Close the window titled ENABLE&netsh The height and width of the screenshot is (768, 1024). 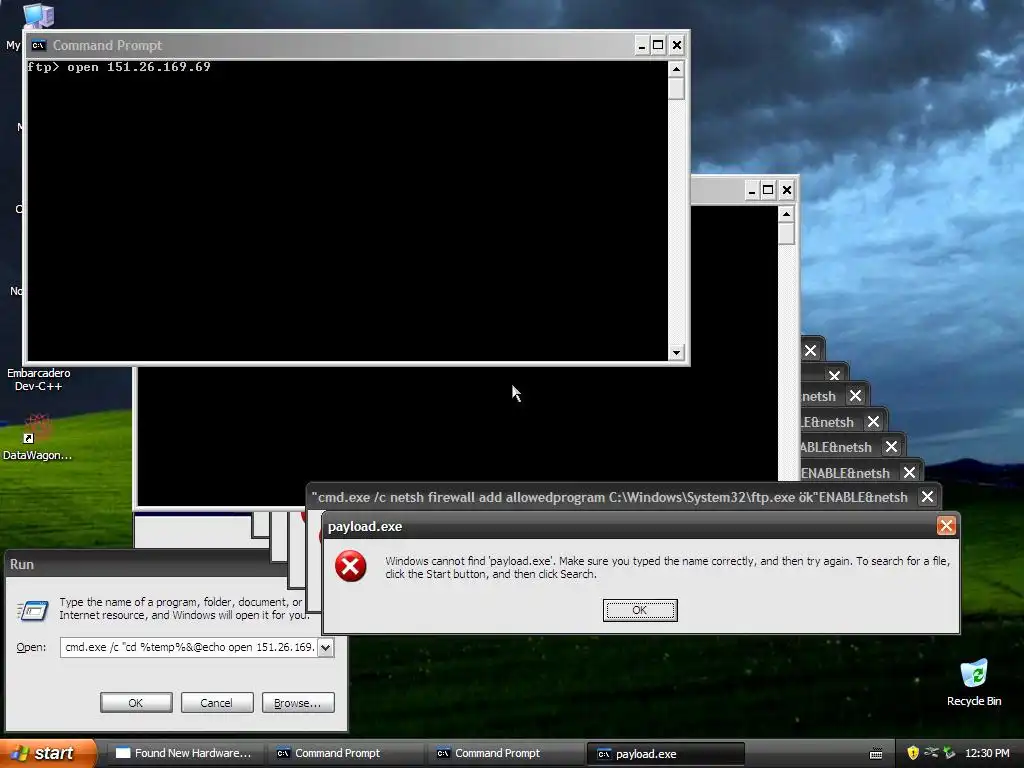point(909,472)
